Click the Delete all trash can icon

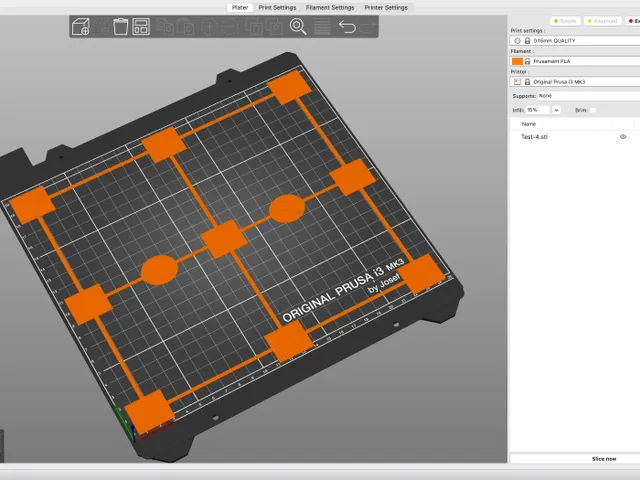coord(120,27)
